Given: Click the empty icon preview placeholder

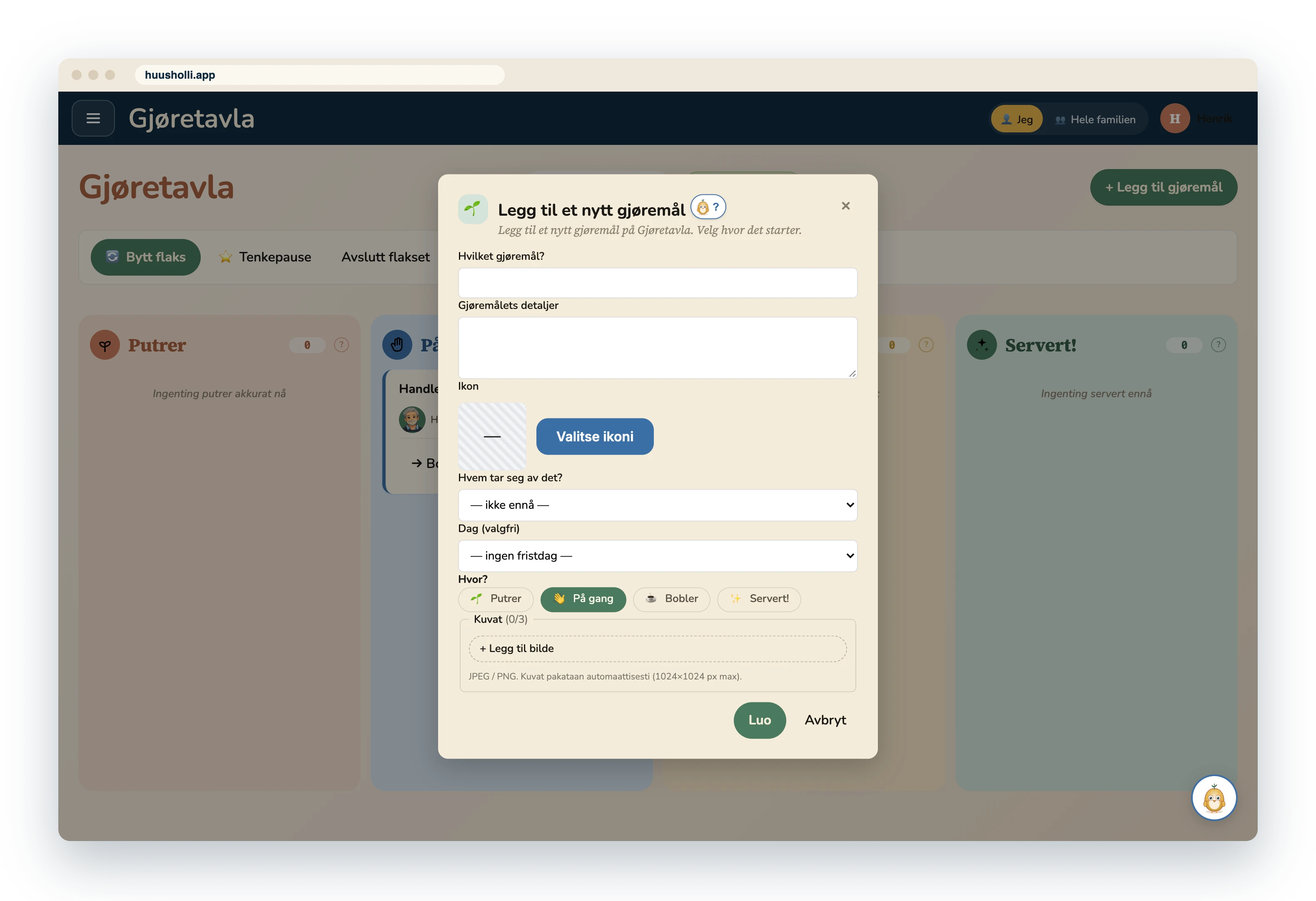Looking at the screenshot, I should pyautogui.click(x=492, y=437).
